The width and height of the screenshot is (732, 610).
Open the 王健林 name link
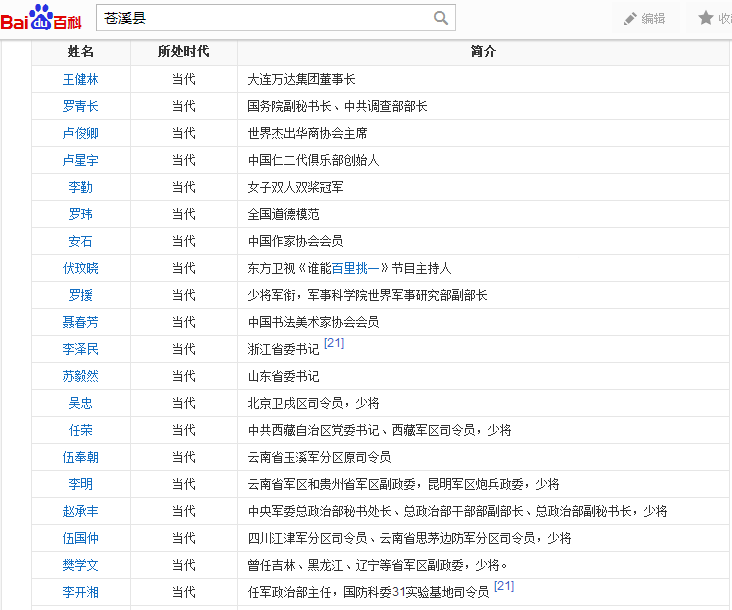81,79
